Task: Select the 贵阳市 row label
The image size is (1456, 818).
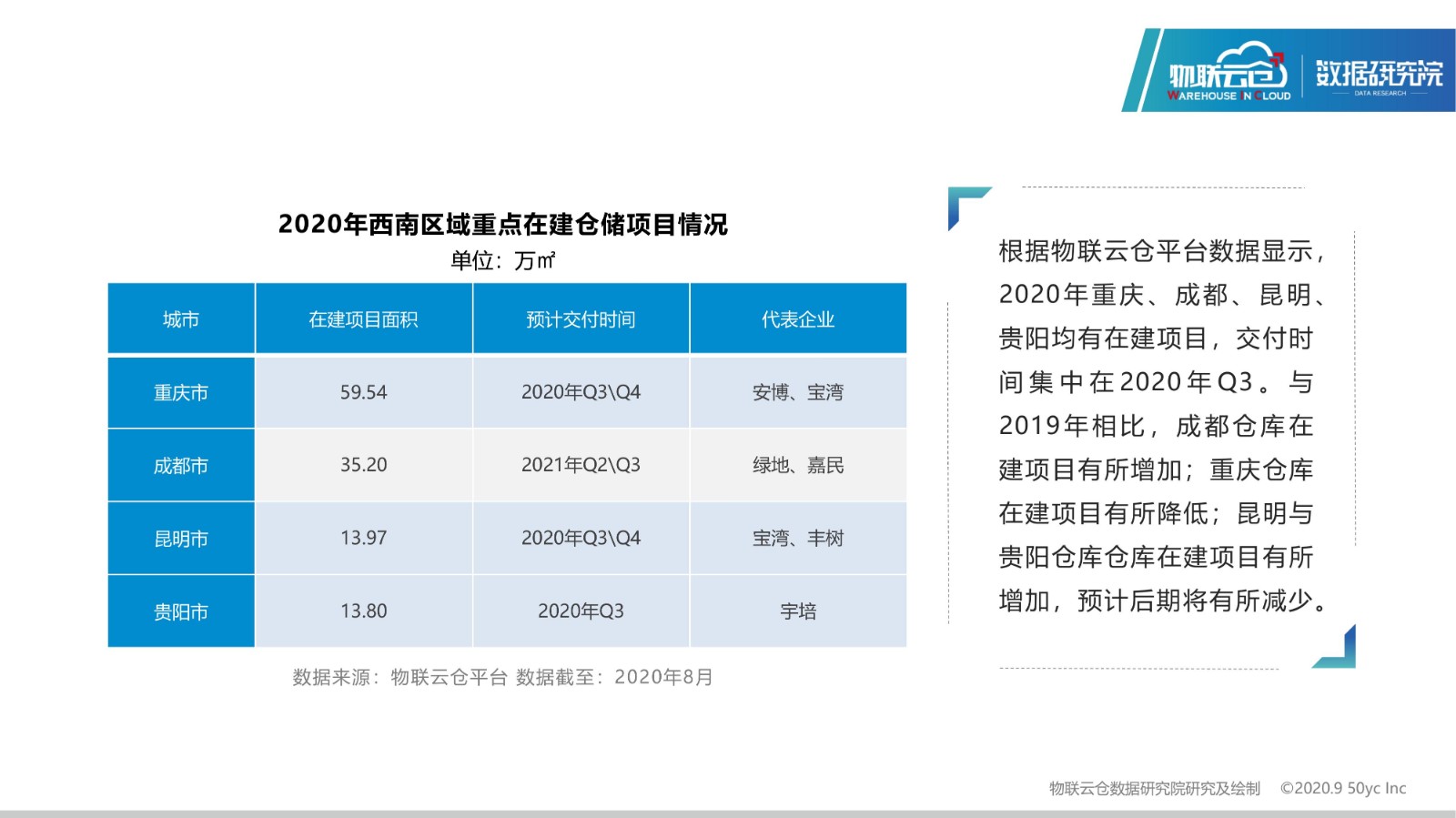Action: [x=181, y=611]
